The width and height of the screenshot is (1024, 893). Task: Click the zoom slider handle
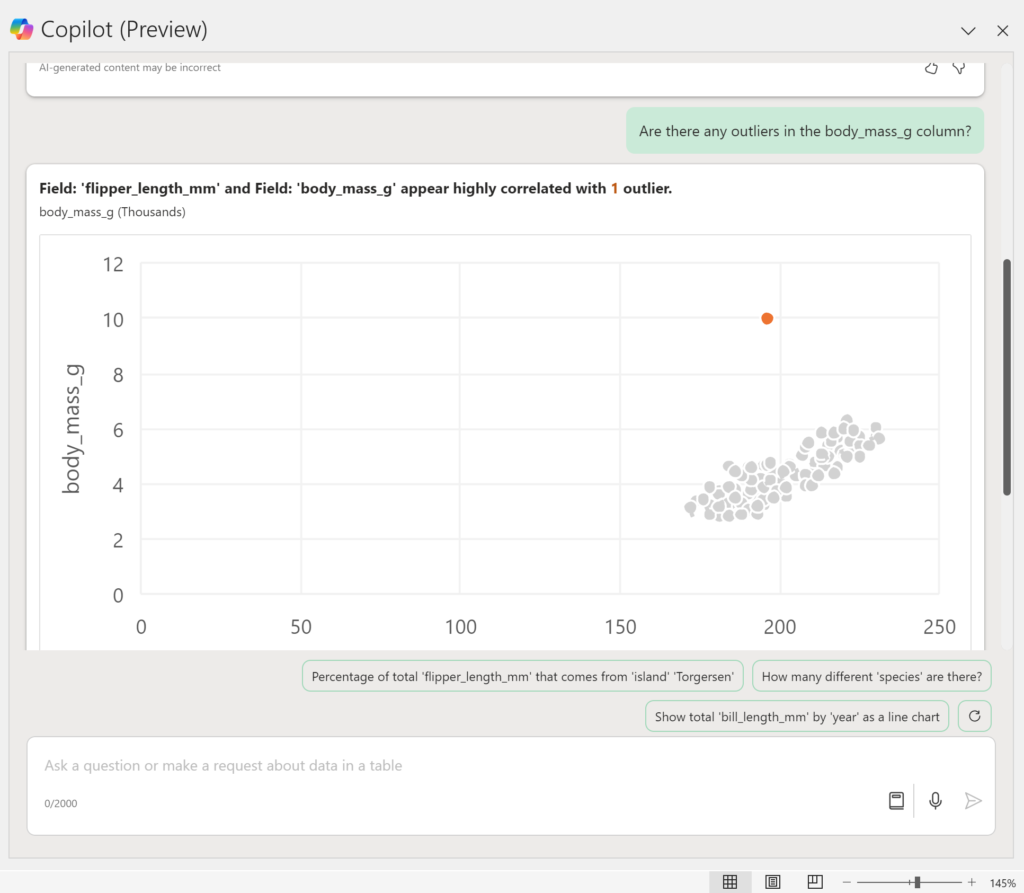click(x=917, y=882)
